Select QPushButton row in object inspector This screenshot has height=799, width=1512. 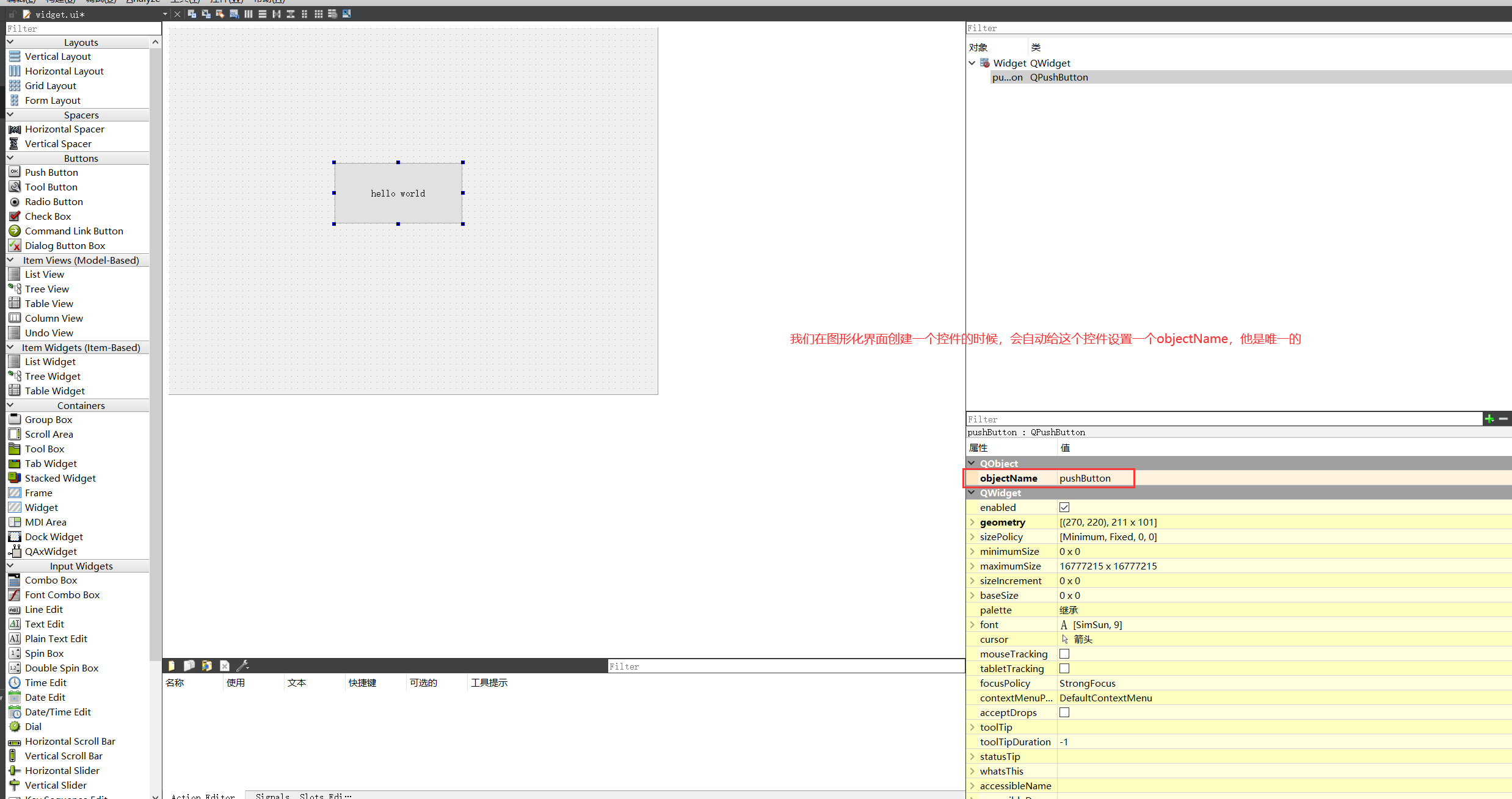[x=1251, y=77]
